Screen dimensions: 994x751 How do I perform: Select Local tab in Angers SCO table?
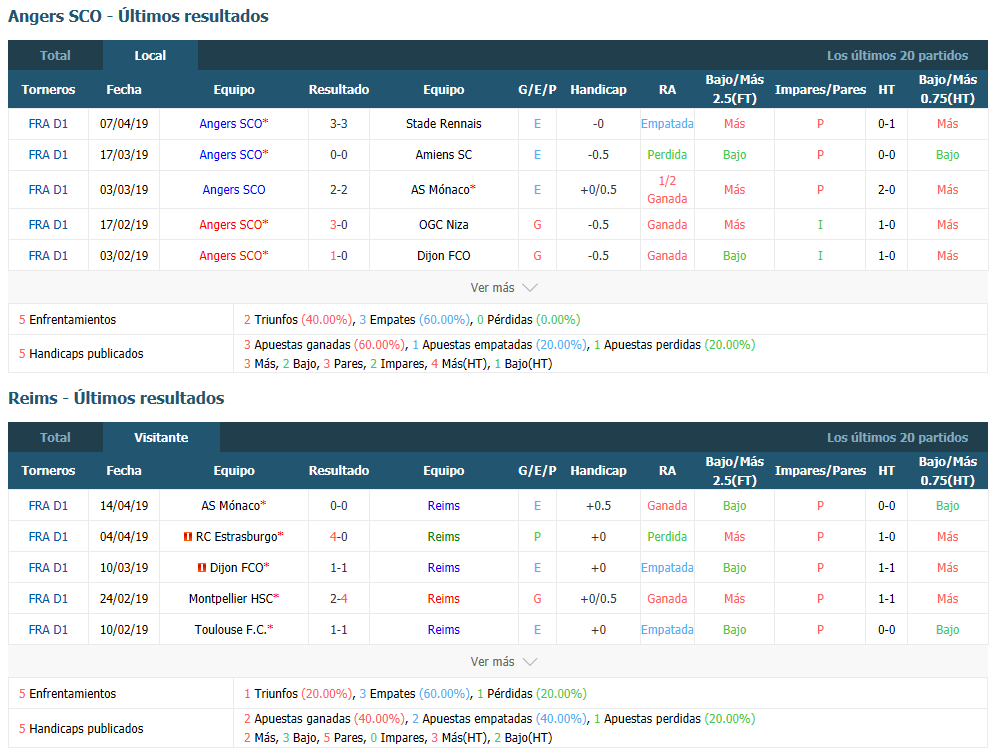[150, 56]
